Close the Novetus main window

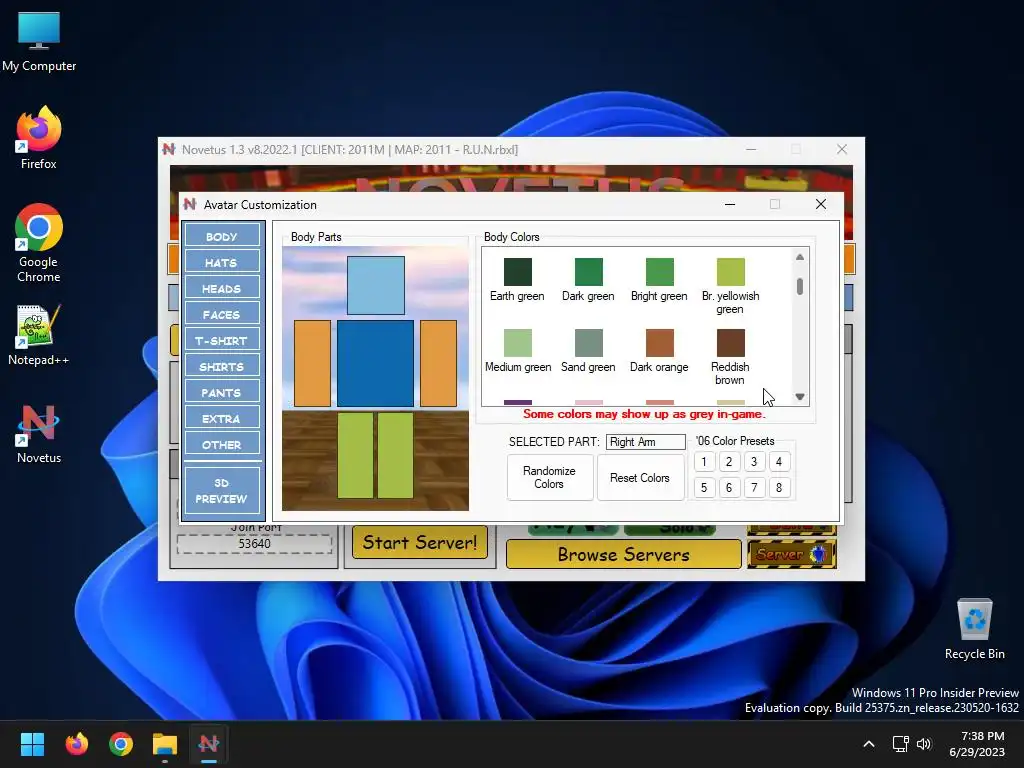(842, 150)
